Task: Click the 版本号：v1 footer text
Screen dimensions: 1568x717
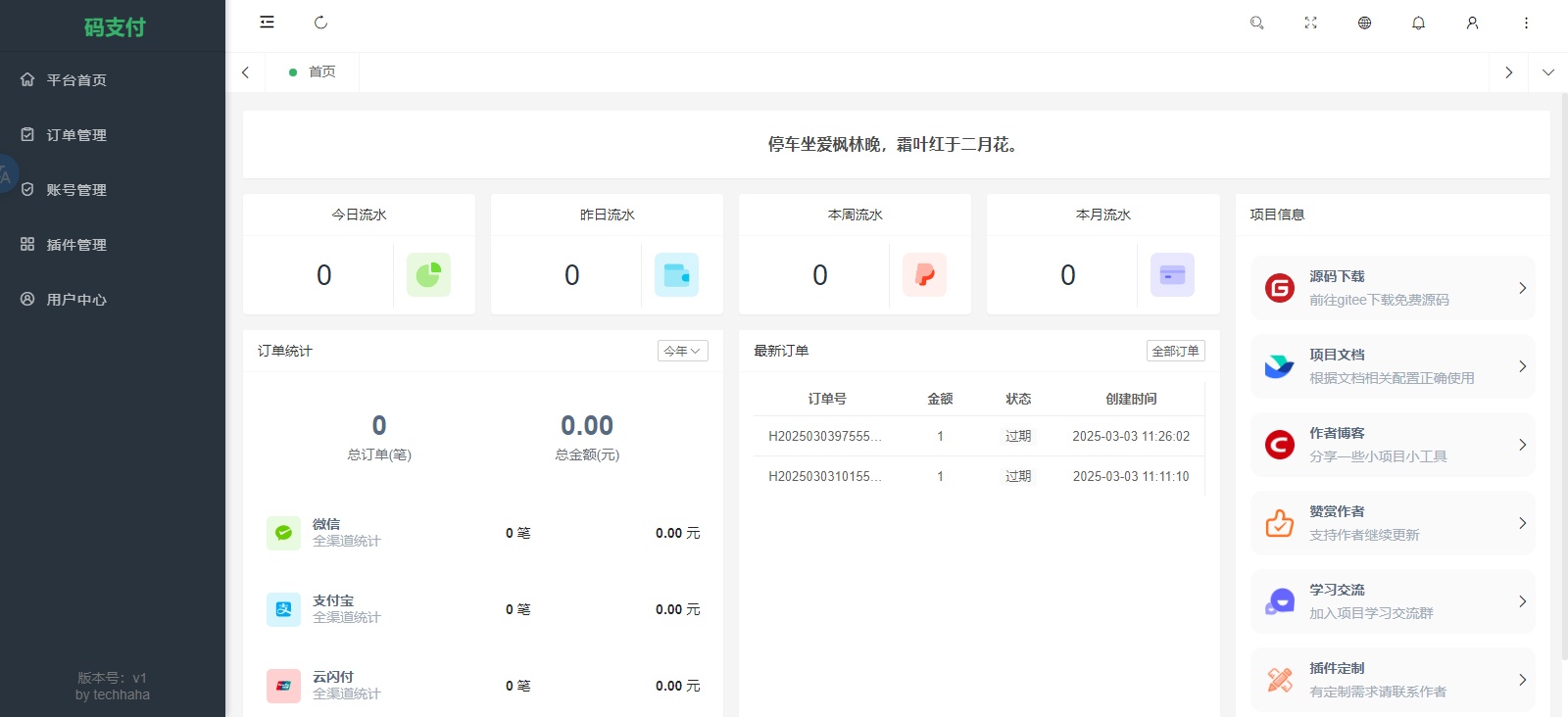Action: [113, 678]
